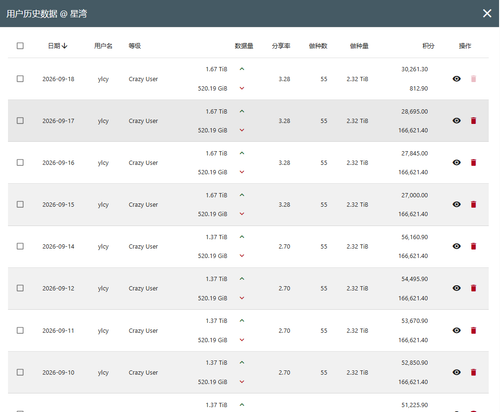Sort by the 积分 column header

[x=428, y=46]
